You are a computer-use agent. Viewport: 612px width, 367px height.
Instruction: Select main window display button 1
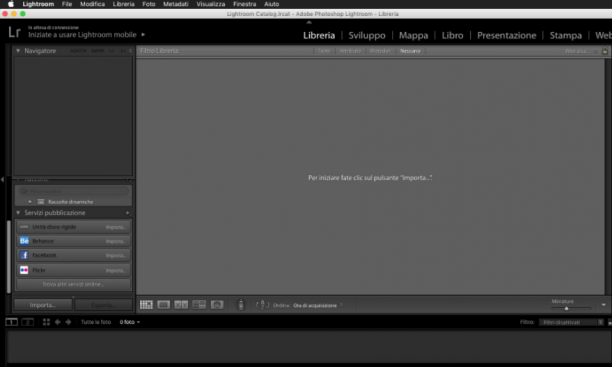11,322
